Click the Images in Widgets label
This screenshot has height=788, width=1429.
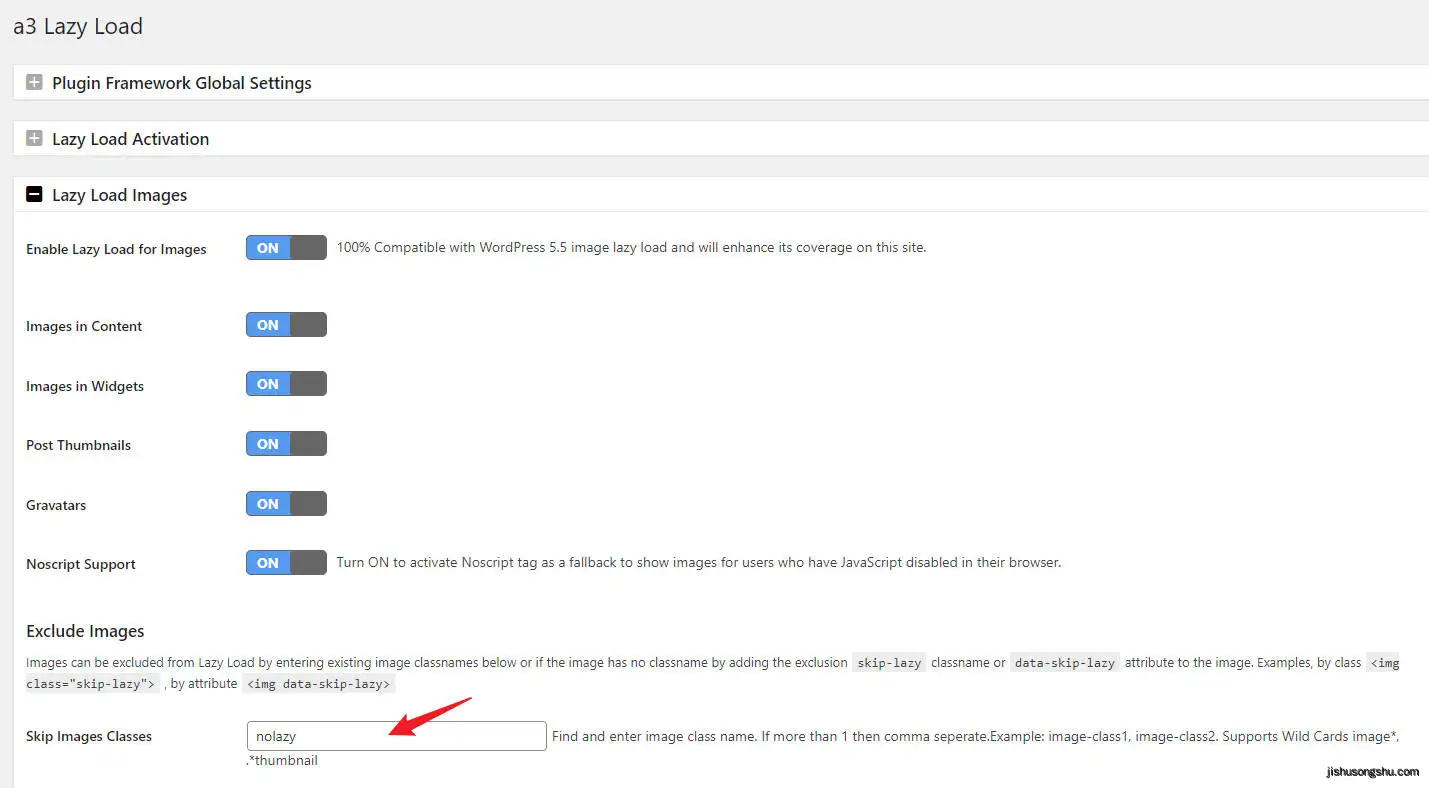(x=85, y=386)
